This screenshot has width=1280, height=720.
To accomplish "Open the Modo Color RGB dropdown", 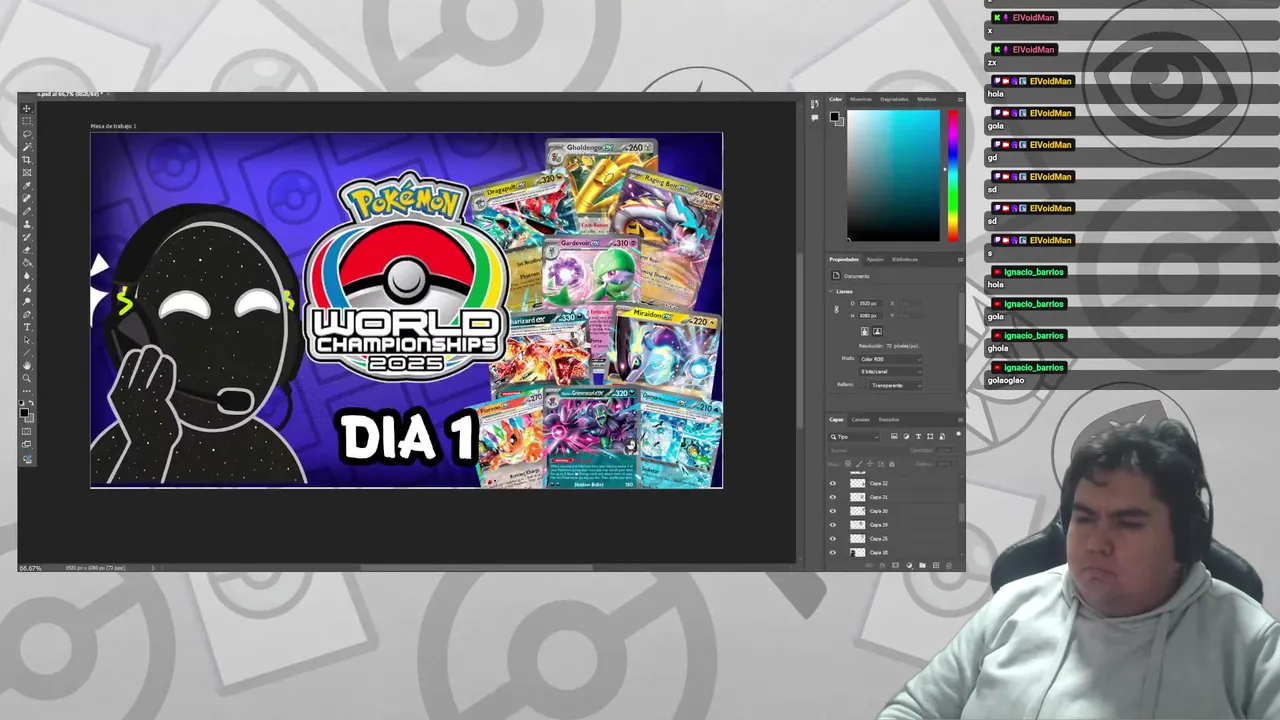I will [890, 359].
